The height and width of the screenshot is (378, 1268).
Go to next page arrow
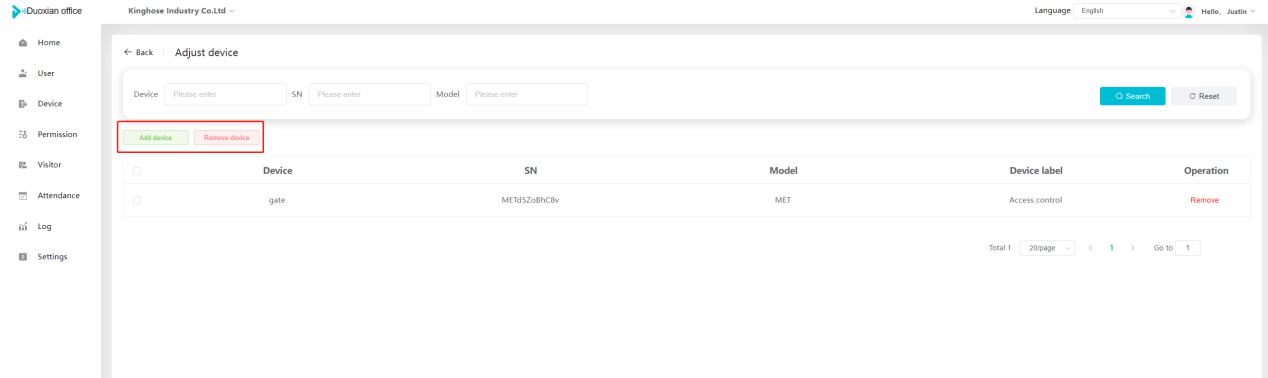[x=1133, y=248]
